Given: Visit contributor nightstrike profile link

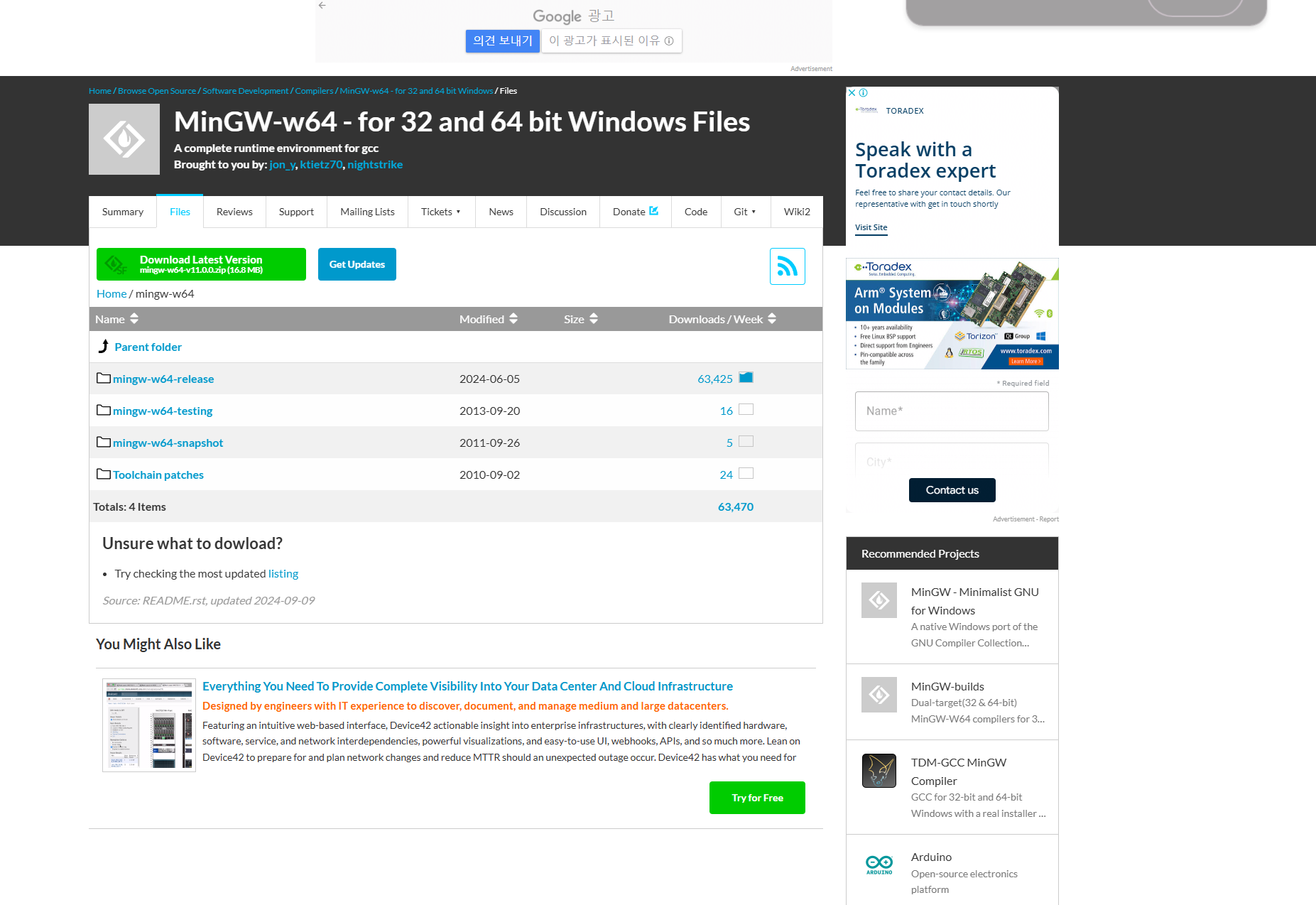Looking at the screenshot, I should point(375,164).
